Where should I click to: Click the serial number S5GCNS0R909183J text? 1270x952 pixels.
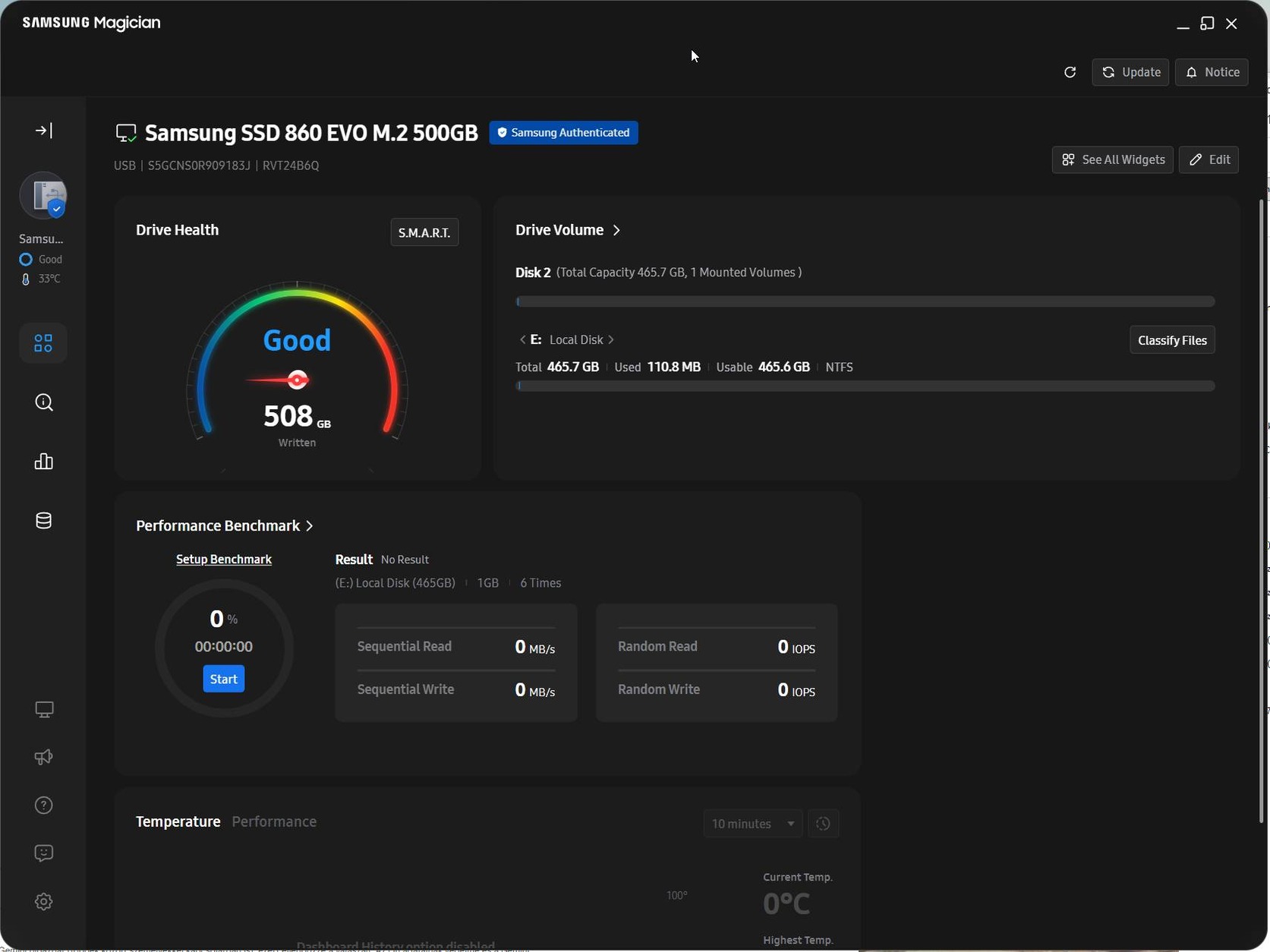click(x=199, y=165)
